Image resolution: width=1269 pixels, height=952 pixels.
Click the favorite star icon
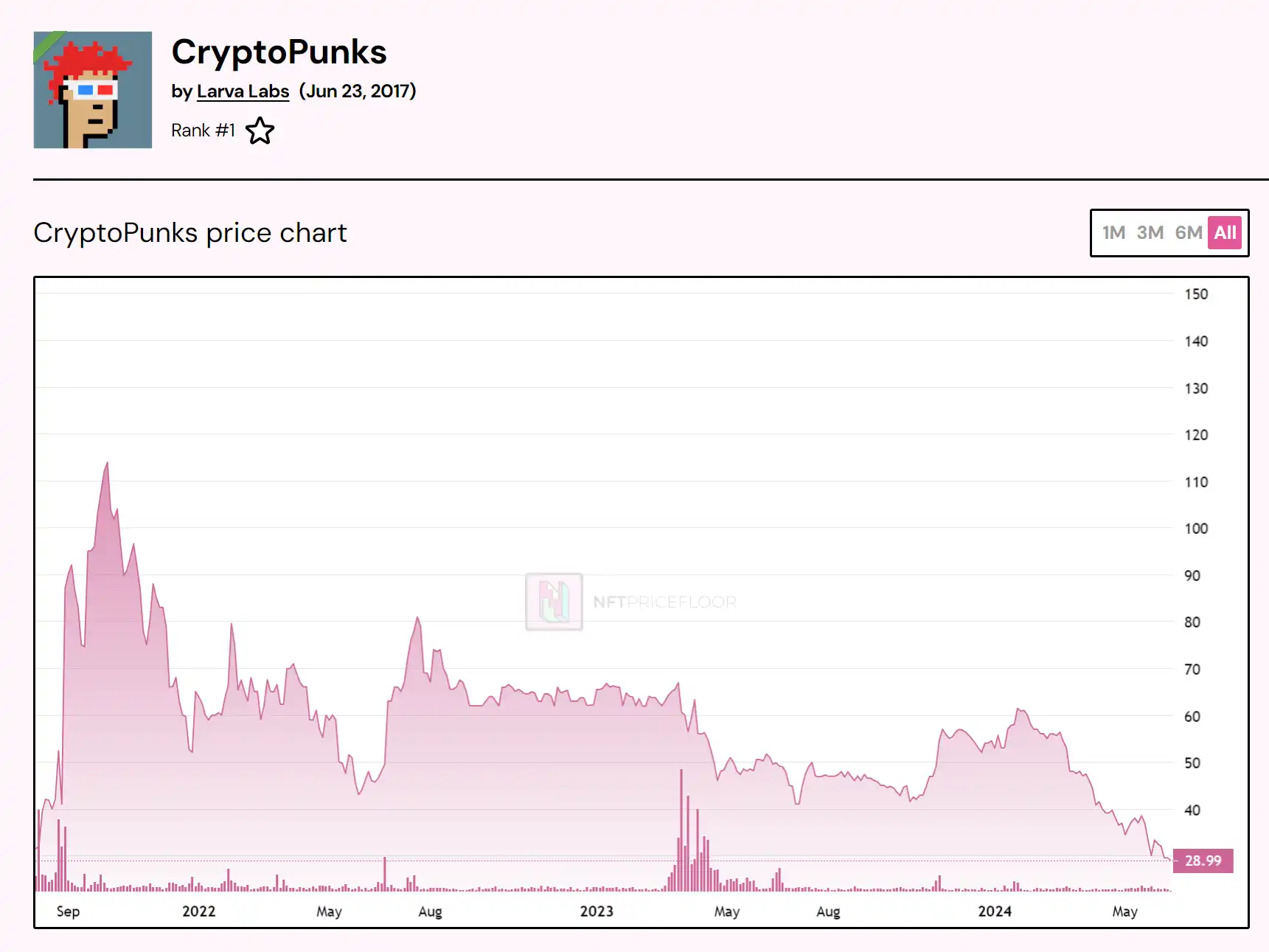coord(260,131)
